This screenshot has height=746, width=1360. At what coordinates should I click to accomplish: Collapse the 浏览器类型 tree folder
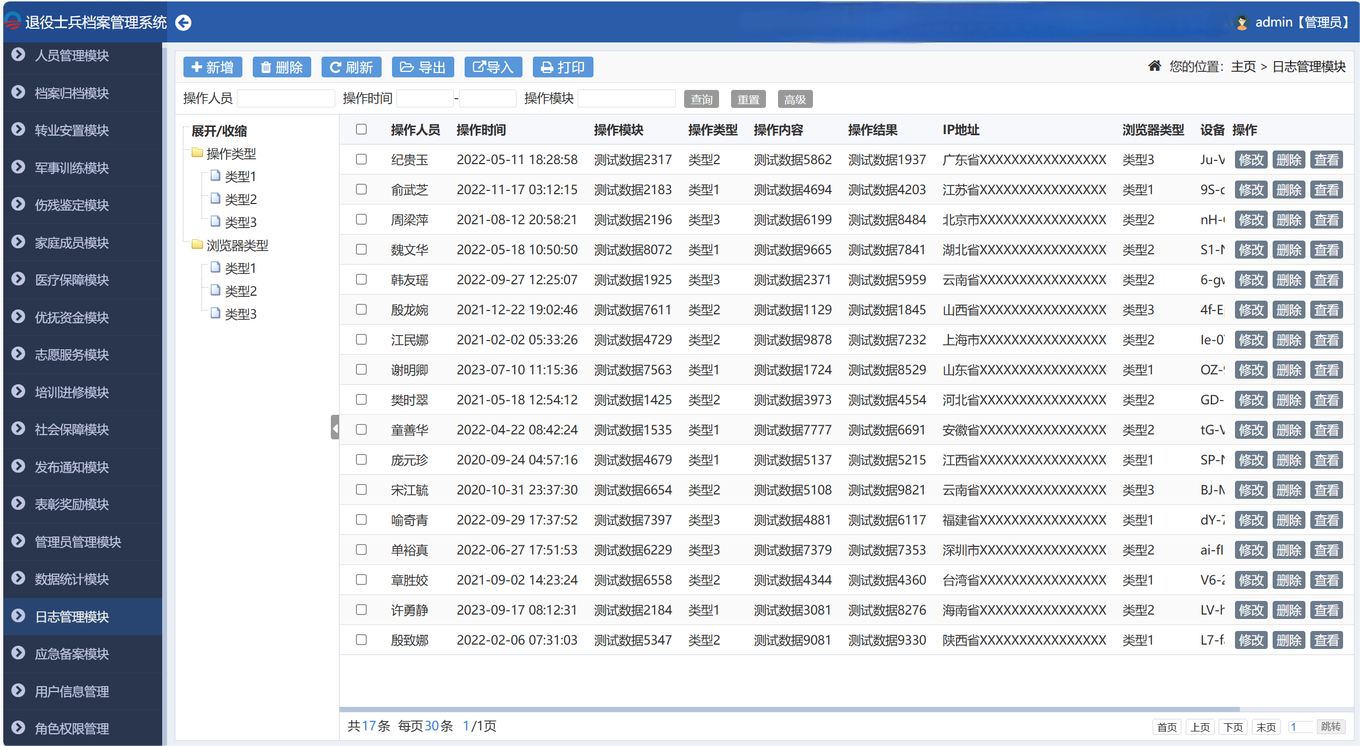(x=197, y=245)
